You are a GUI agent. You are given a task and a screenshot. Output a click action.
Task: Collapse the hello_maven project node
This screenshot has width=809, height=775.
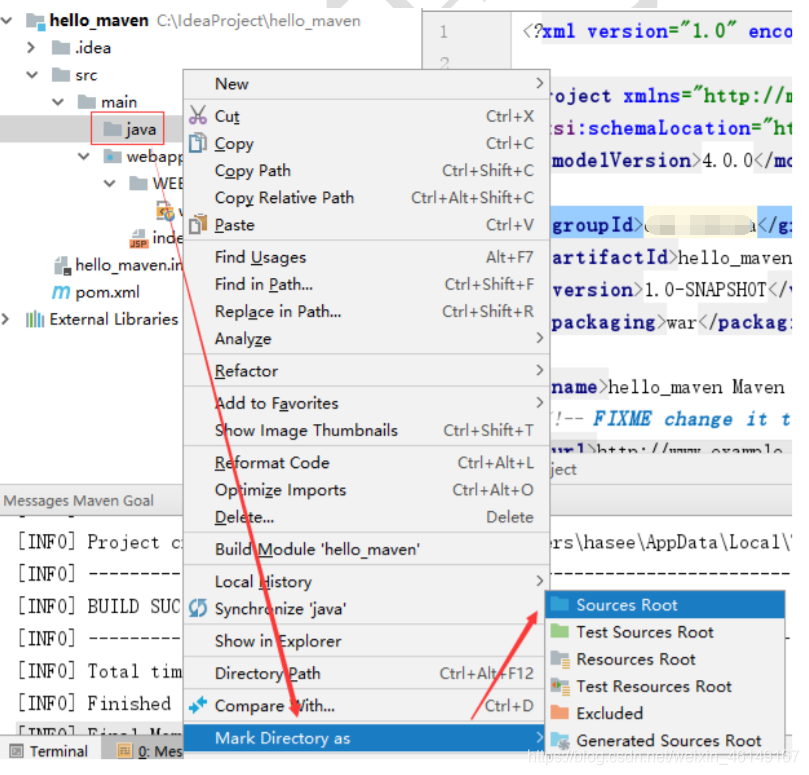pos(7,21)
